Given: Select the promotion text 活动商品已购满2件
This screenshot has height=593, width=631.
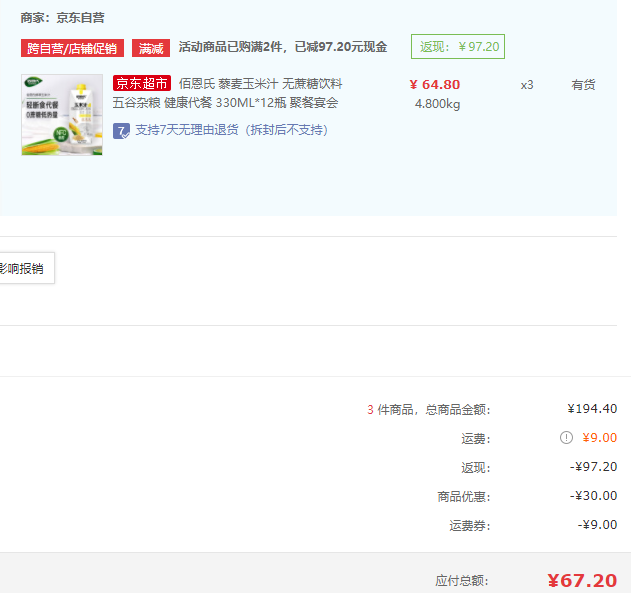Looking at the screenshot, I should click(231, 47).
